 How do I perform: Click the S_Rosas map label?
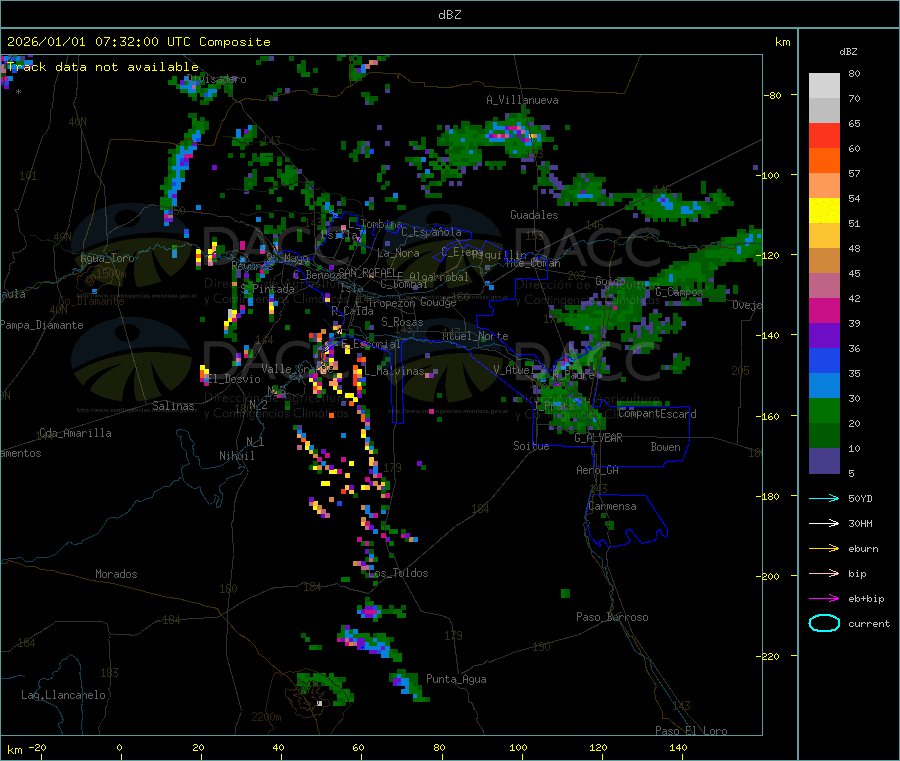point(402,322)
